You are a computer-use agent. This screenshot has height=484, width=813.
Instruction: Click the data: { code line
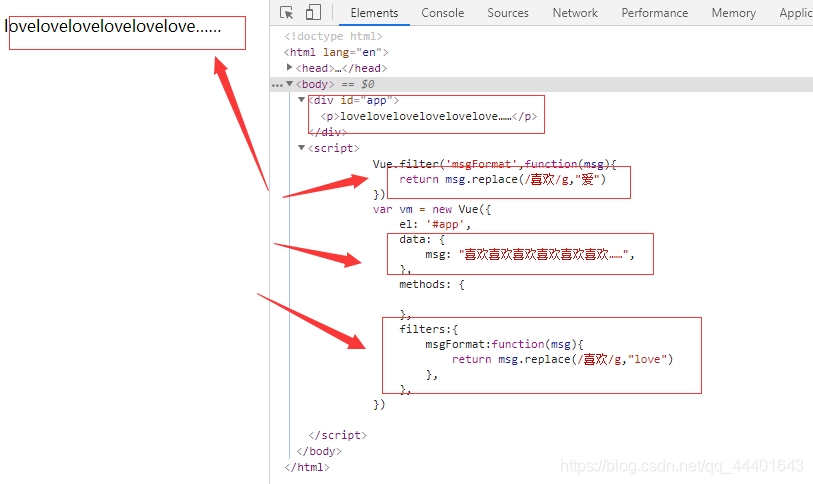(422, 240)
